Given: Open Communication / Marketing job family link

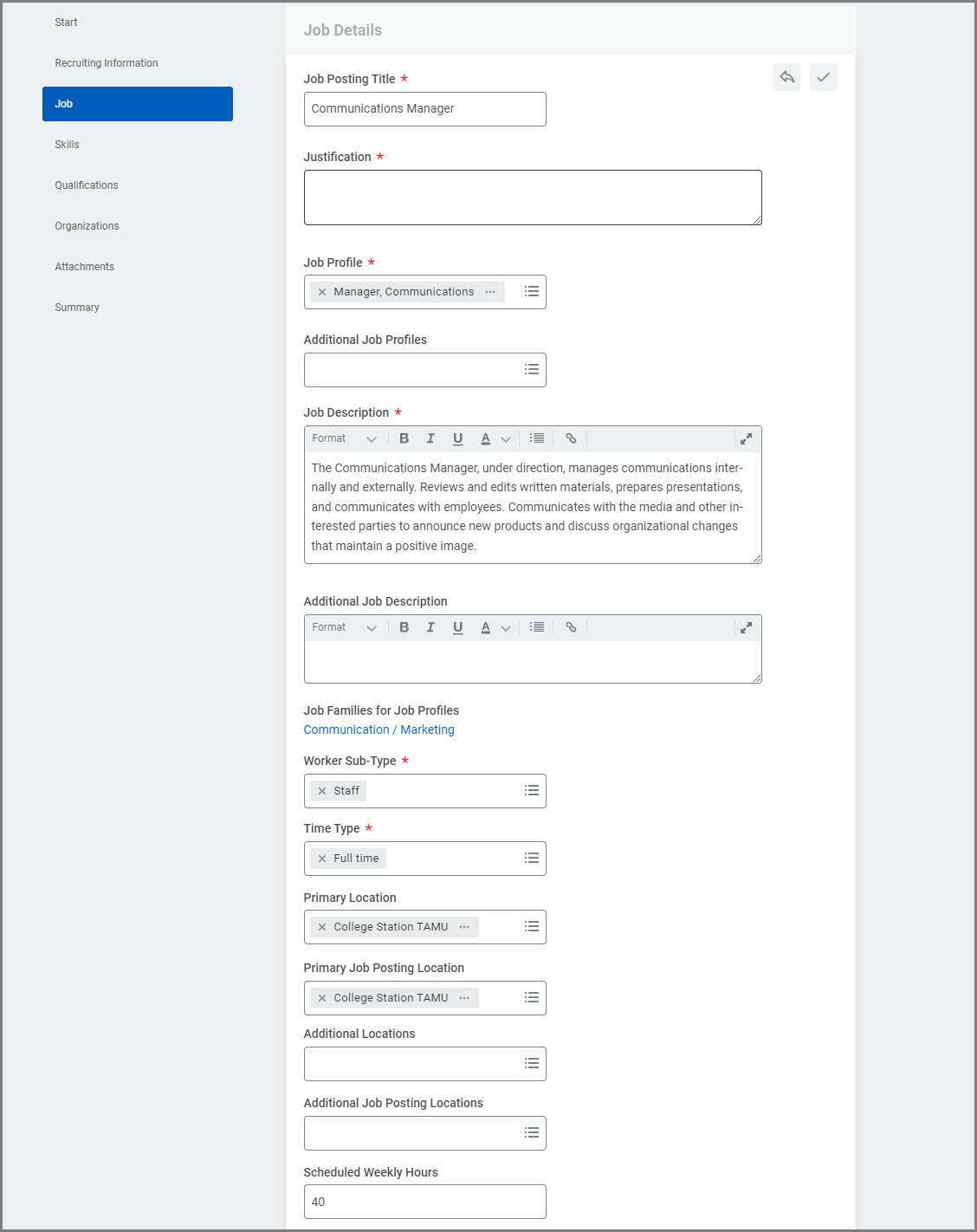Looking at the screenshot, I should click(379, 729).
